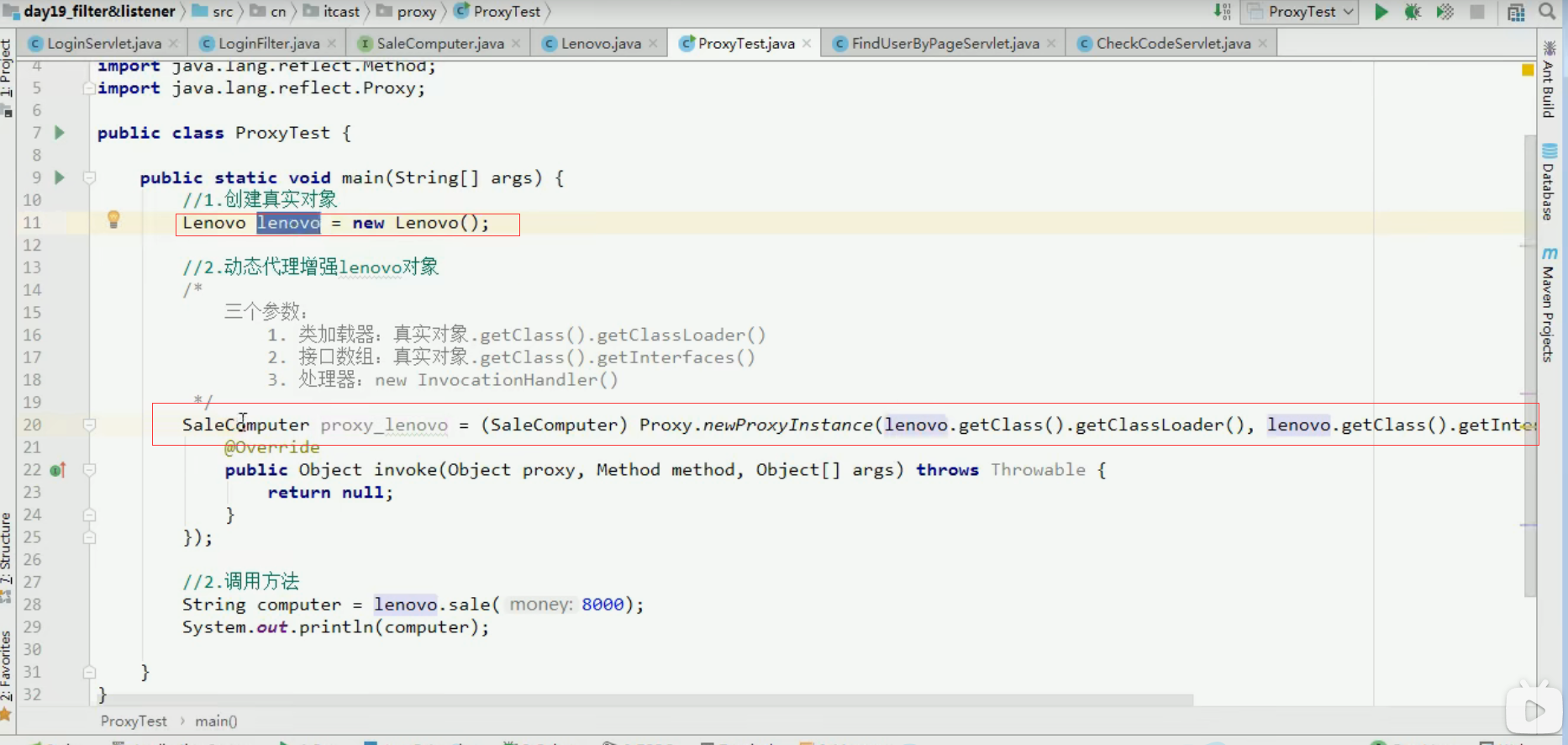Viewport: 1568px width, 745px height.
Task: Click the Throwable exception type
Action: point(1038,470)
